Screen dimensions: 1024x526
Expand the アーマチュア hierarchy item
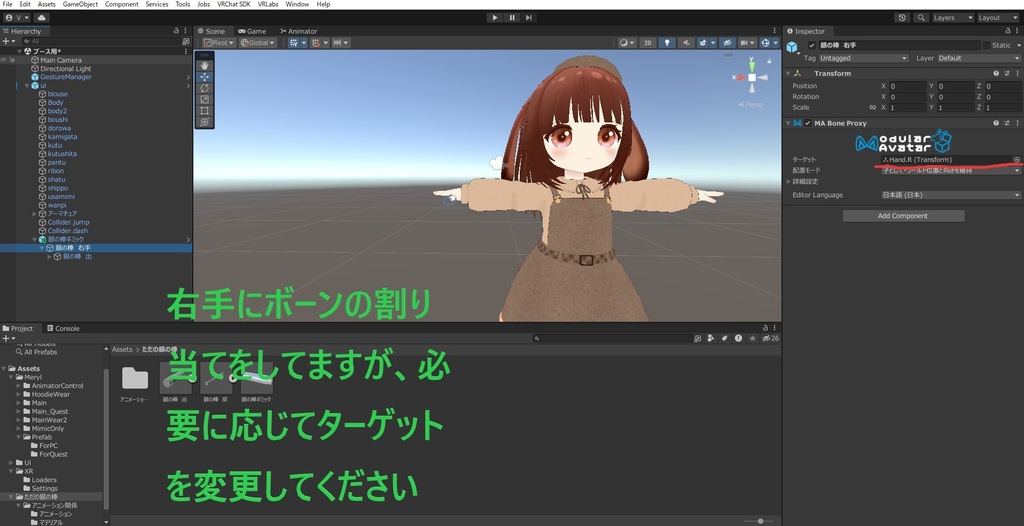tap(35, 214)
